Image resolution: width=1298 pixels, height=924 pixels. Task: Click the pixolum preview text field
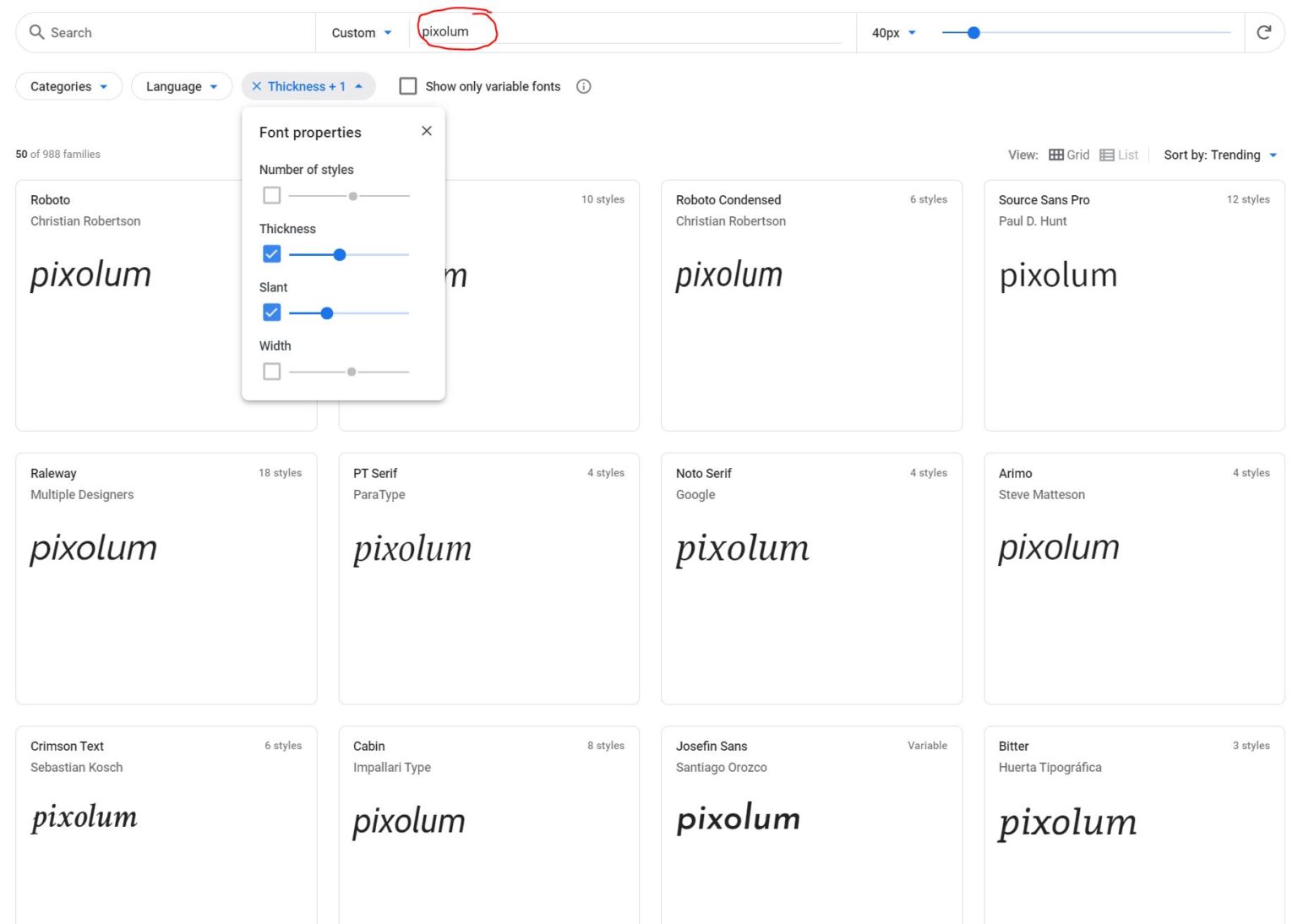[x=630, y=32]
